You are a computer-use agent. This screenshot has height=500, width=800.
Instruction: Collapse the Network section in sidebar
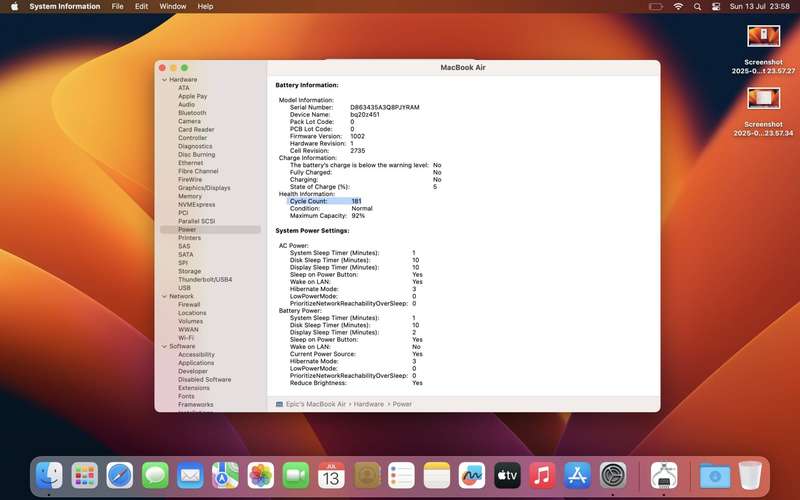click(x=164, y=296)
